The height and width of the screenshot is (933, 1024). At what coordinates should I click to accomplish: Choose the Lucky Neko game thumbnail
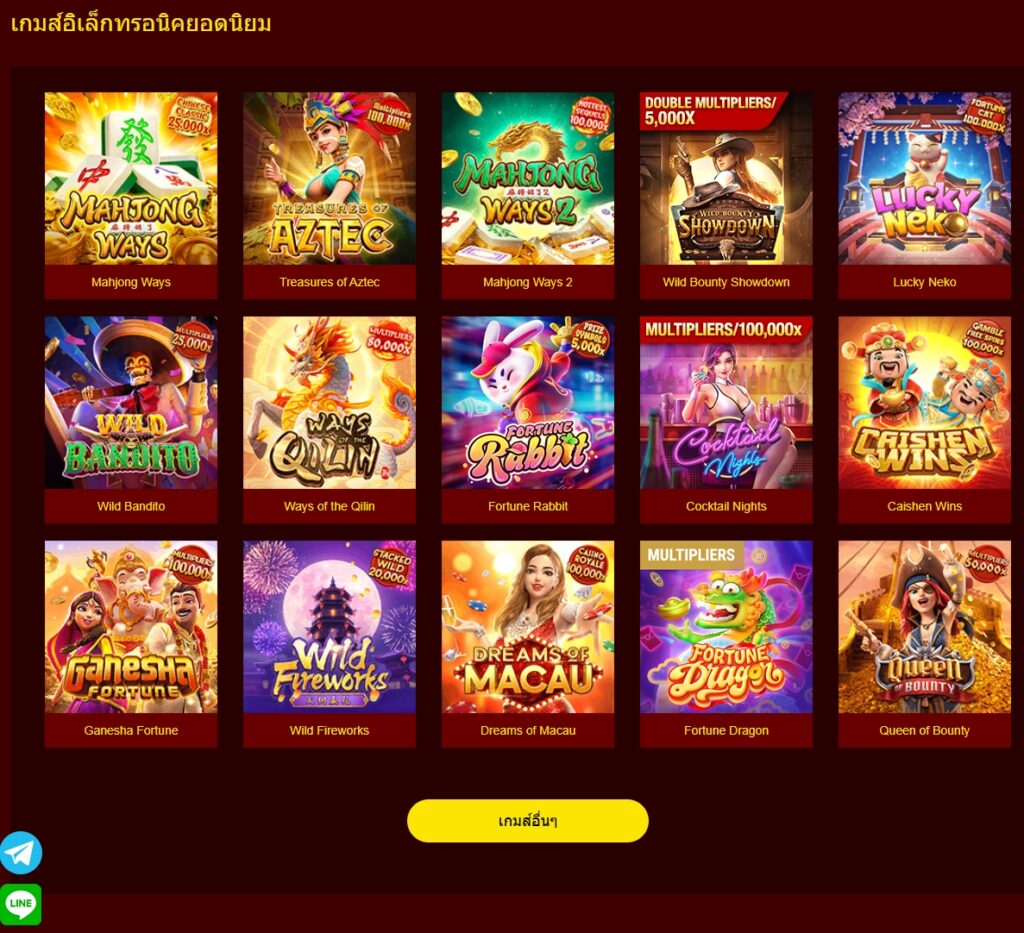coord(925,178)
